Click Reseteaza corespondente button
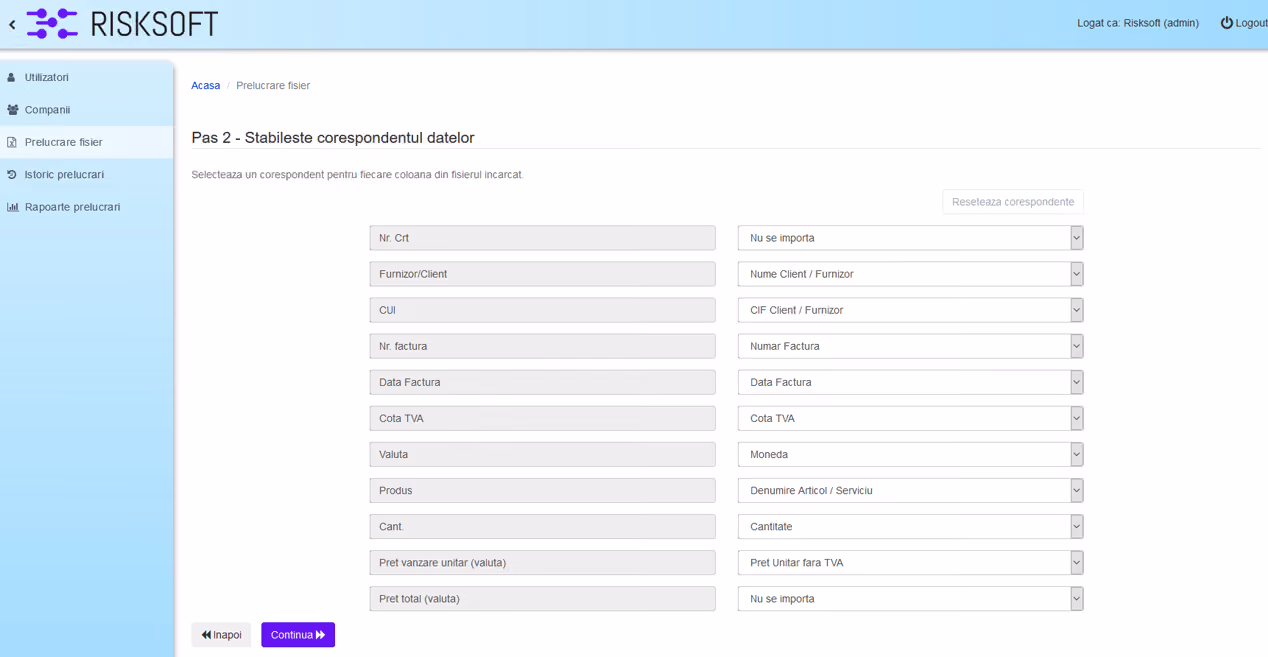The height and width of the screenshot is (657, 1268). click(1013, 202)
